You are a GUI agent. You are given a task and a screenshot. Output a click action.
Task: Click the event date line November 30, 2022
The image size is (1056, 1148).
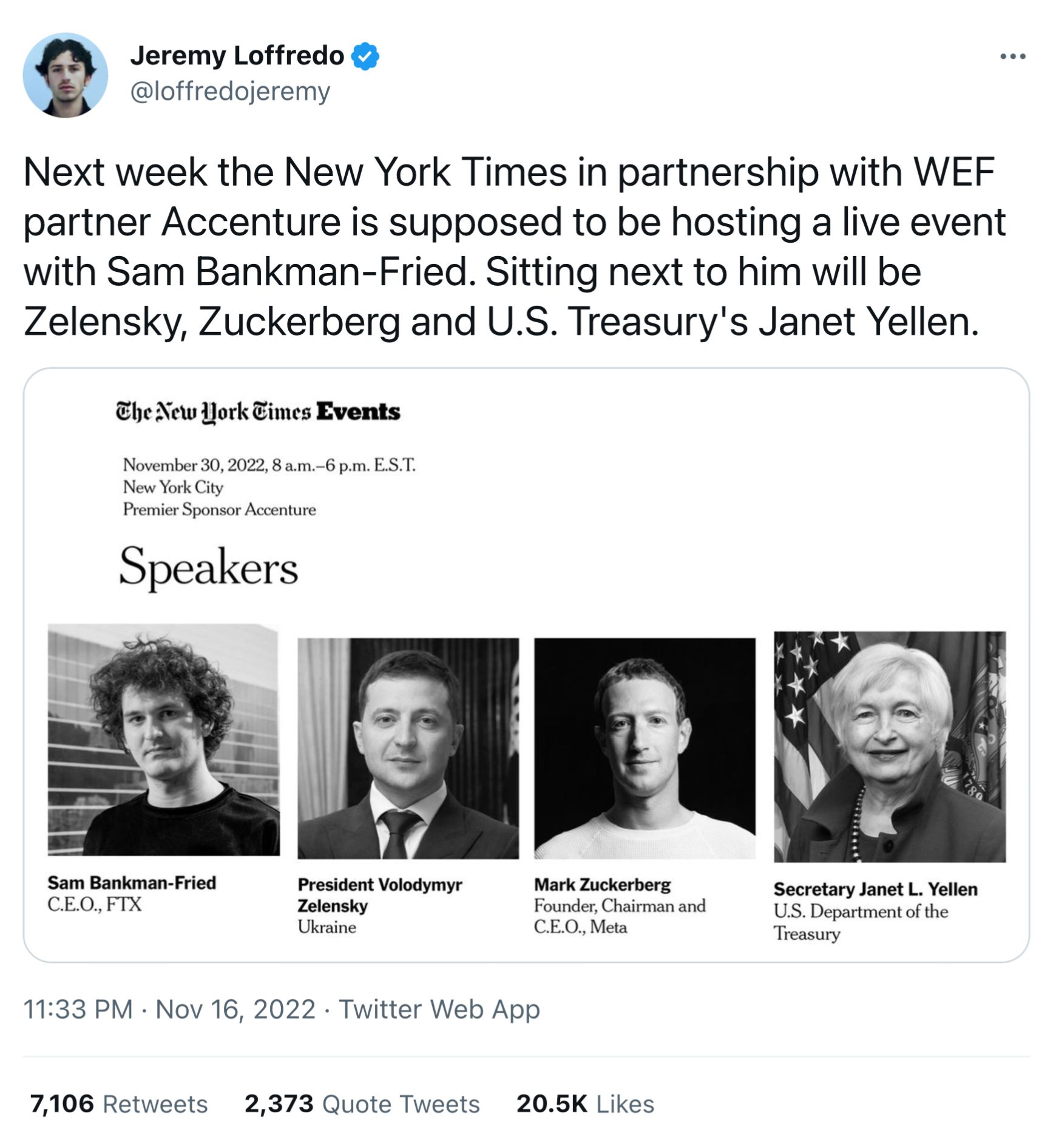[x=269, y=465]
